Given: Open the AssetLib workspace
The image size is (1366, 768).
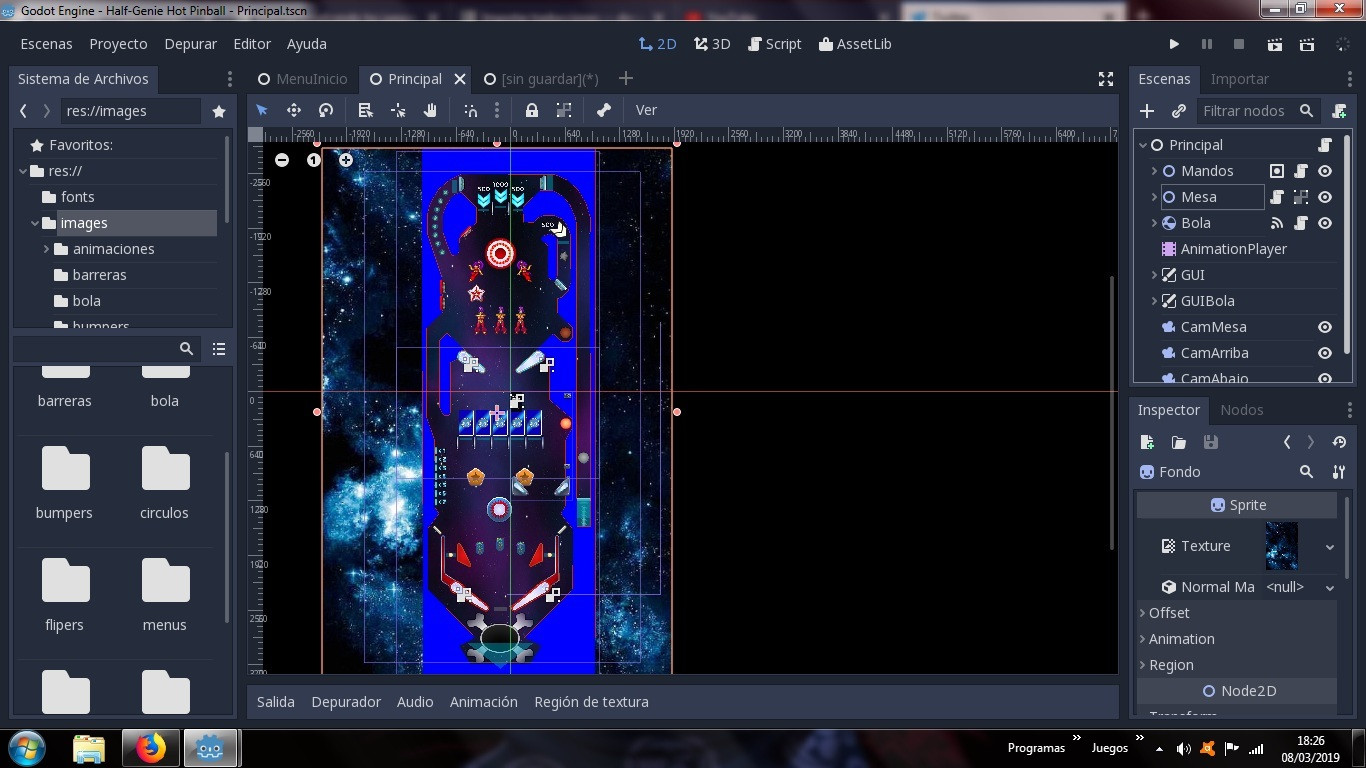Looking at the screenshot, I should point(855,44).
